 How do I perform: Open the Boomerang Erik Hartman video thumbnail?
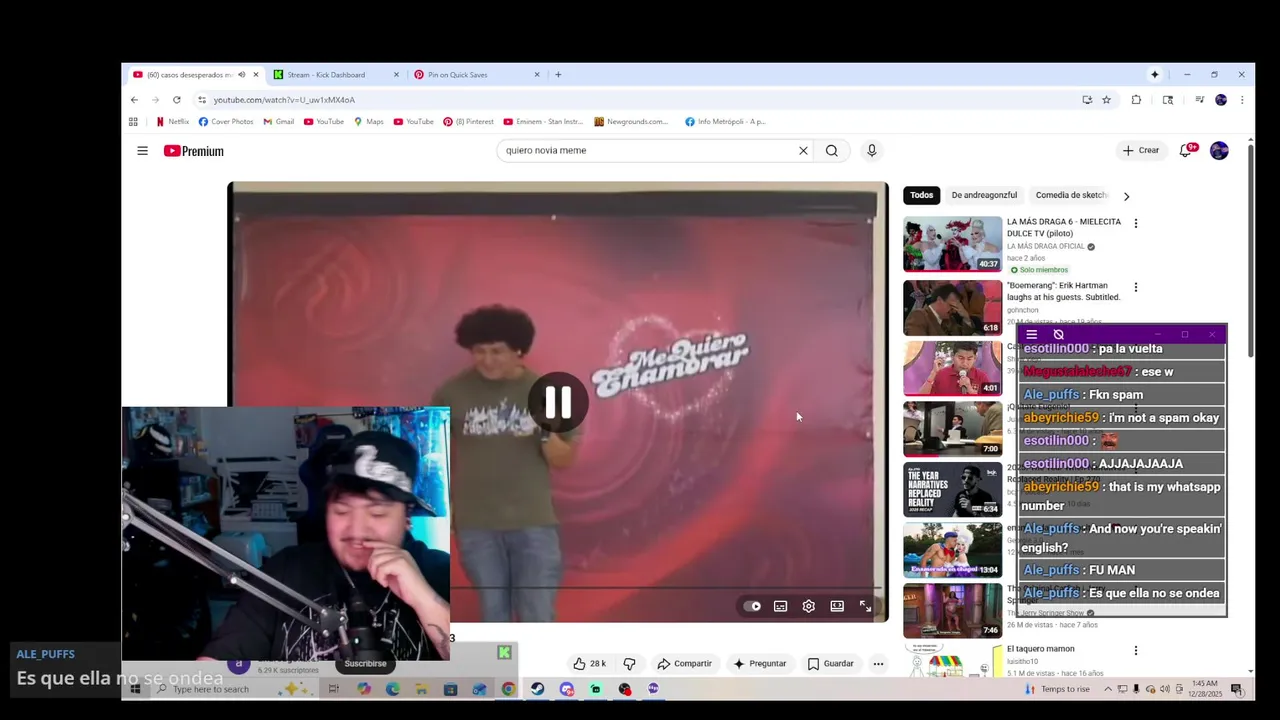pyautogui.click(x=952, y=308)
